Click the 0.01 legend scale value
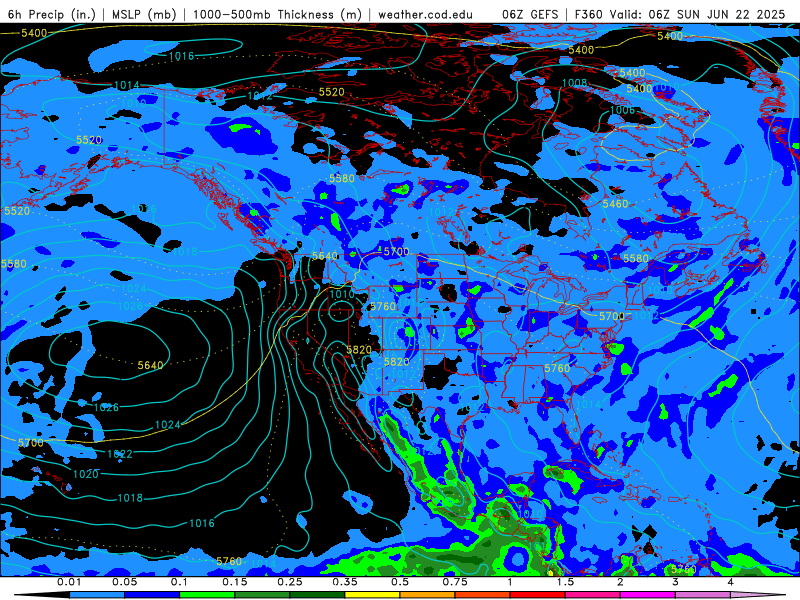The height and width of the screenshot is (600, 800). pyautogui.click(x=69, y=582)
